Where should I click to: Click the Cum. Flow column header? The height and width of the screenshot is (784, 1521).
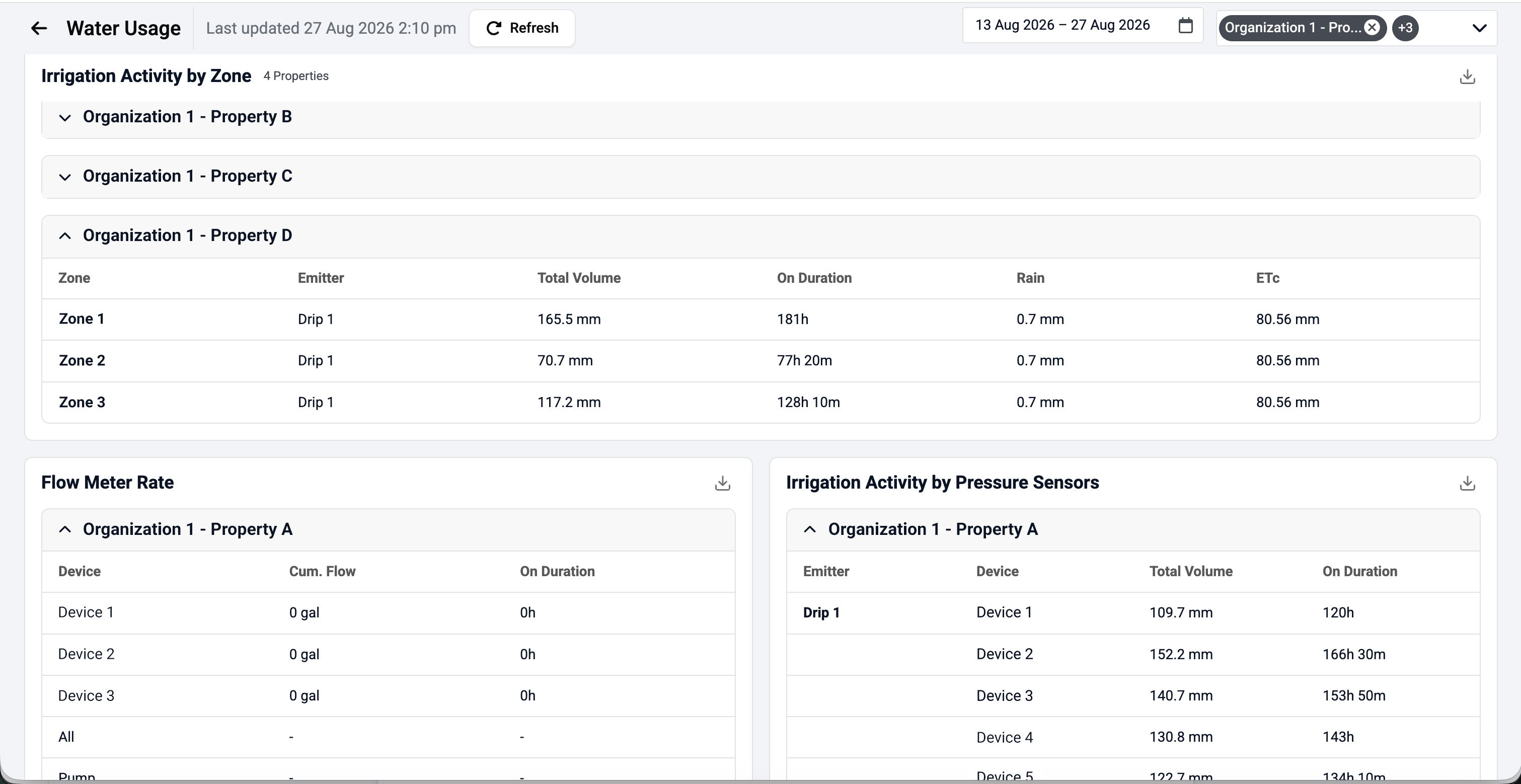(323, 572)
